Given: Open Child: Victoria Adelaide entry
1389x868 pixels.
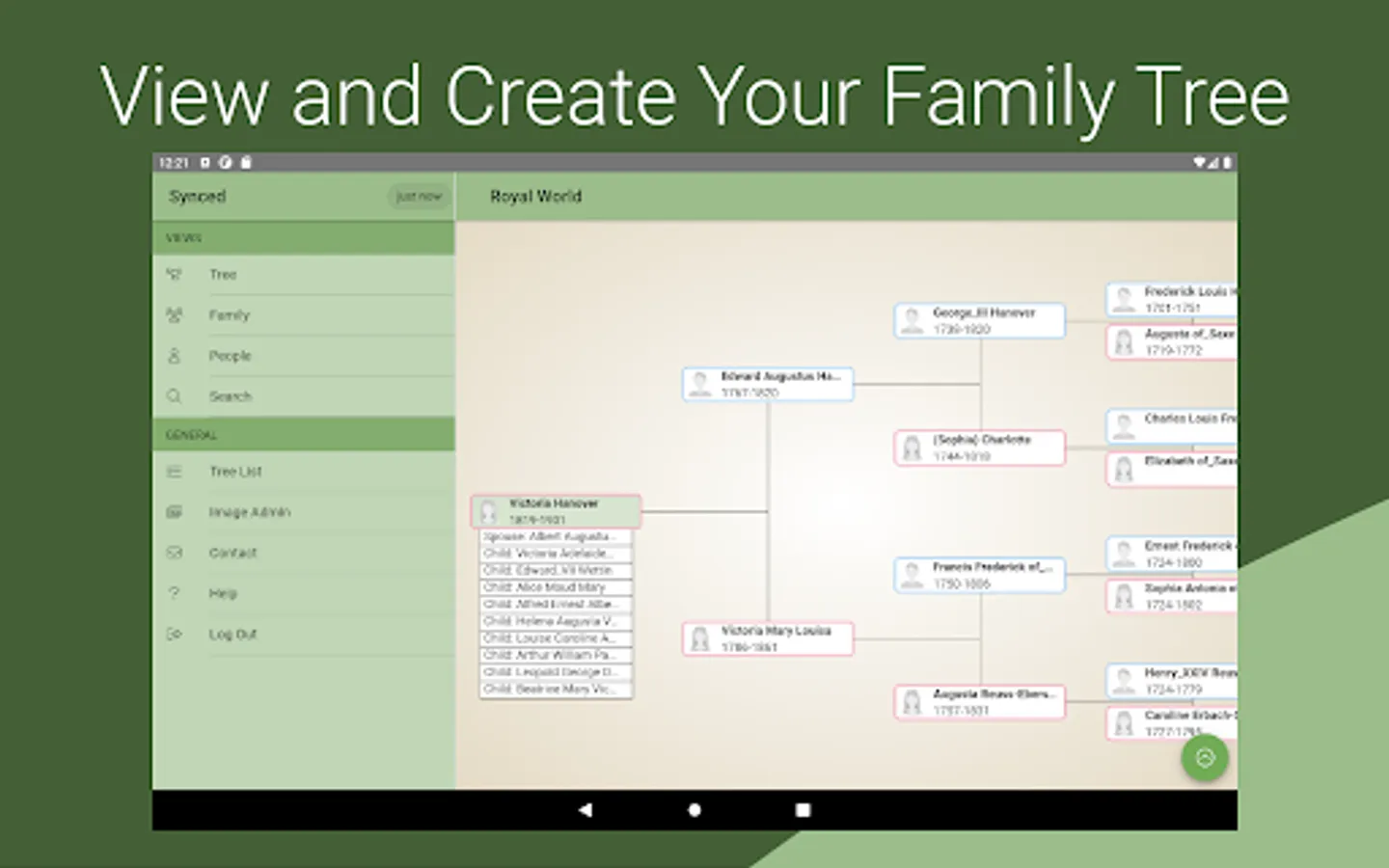Looking at the screenshot, I should (x=557, y=554).
